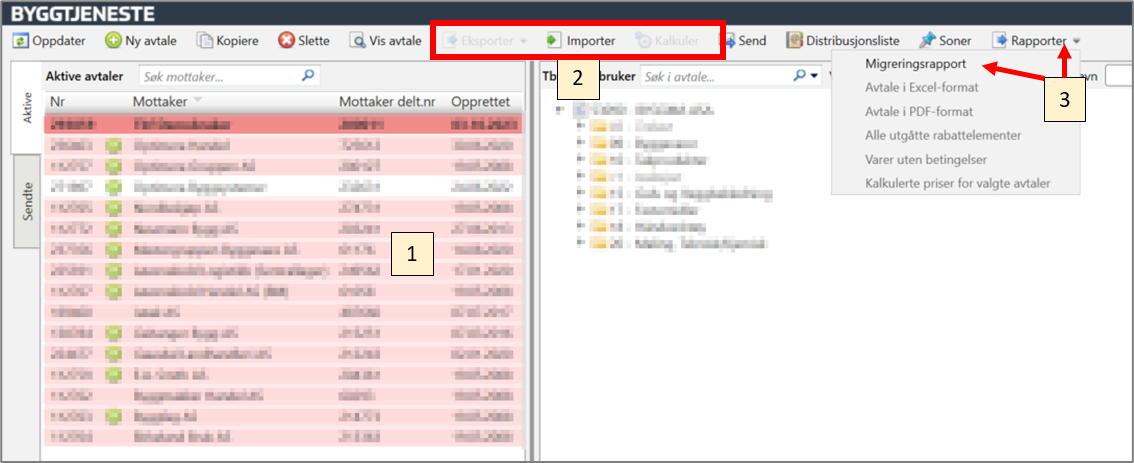Expand the root node in agreement tree

pyautogui.click(x=561, y=110)
